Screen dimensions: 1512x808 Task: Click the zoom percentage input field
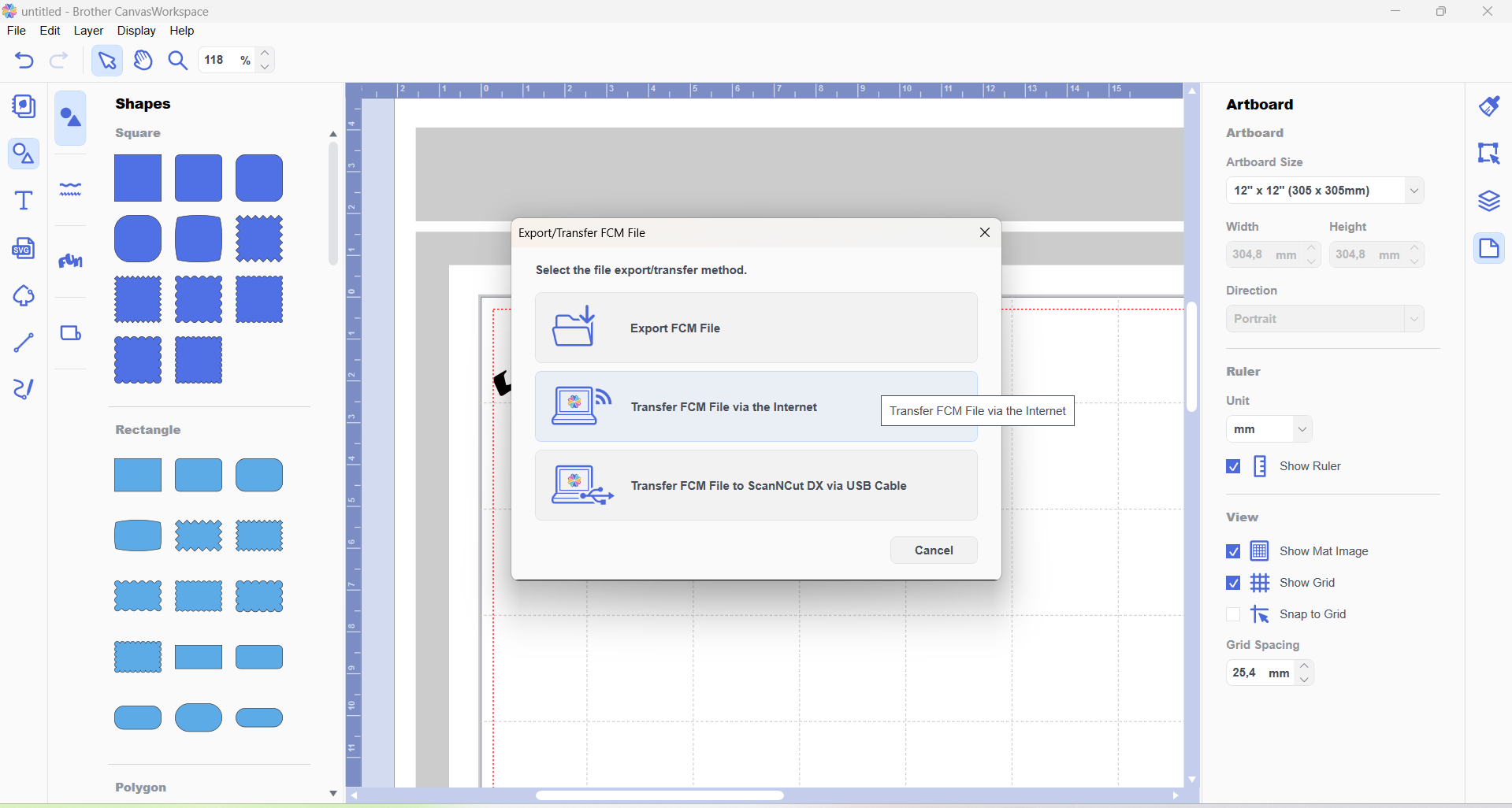(x=225, y=60)
